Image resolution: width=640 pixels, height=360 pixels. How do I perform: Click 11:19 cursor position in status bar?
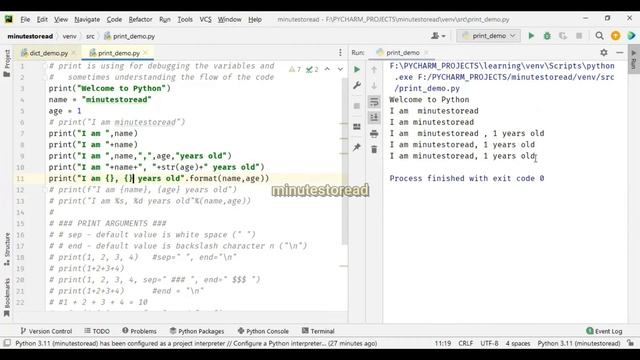pyautogui.click(x=443, y=343)
